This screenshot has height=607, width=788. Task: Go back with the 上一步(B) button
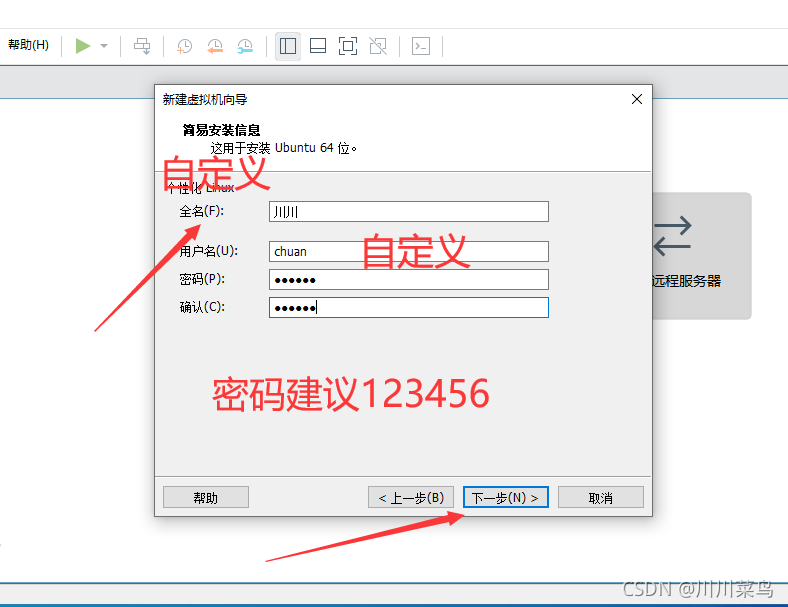[x=411, y=497]
